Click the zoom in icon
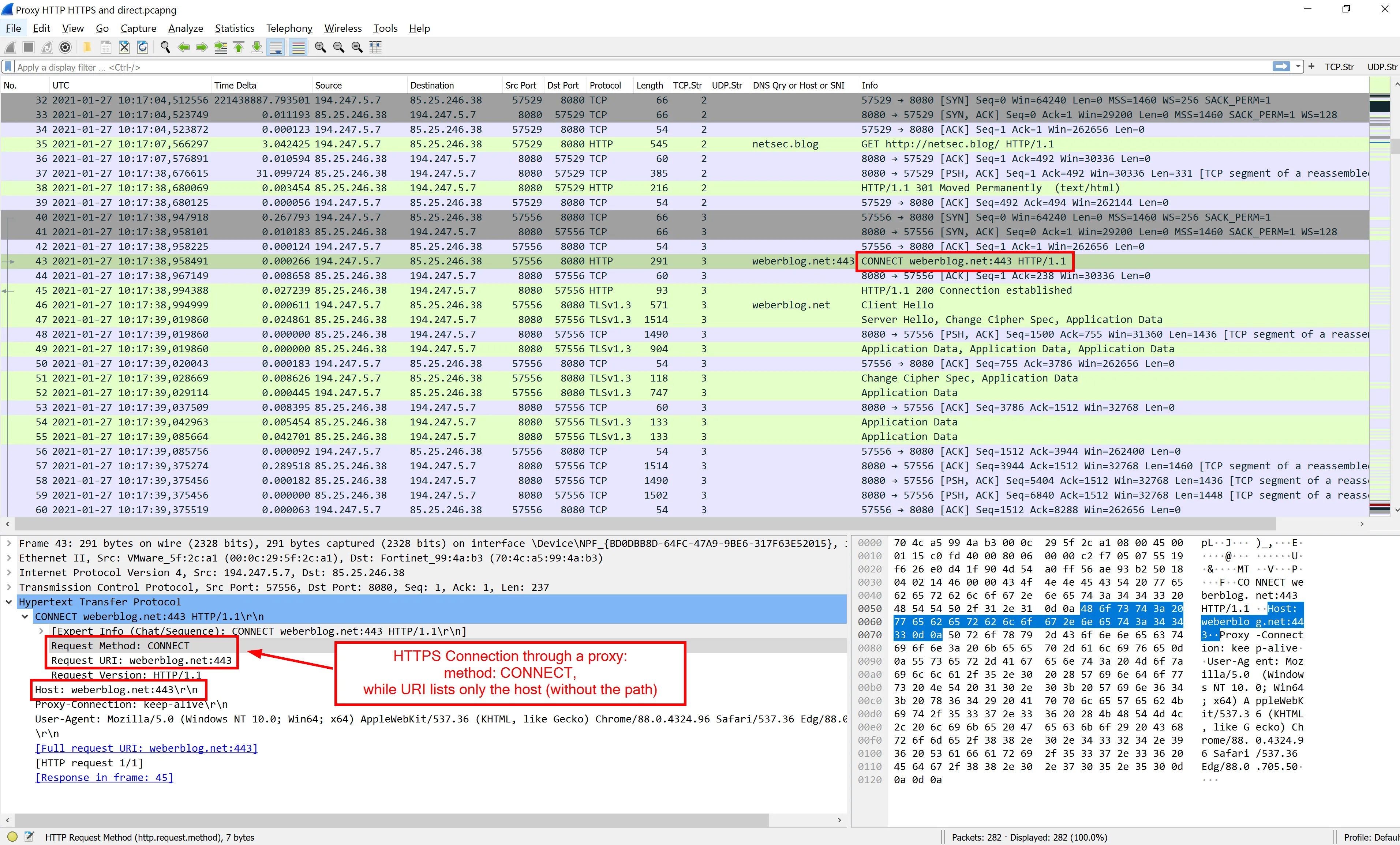 click(x=321, y=47)
